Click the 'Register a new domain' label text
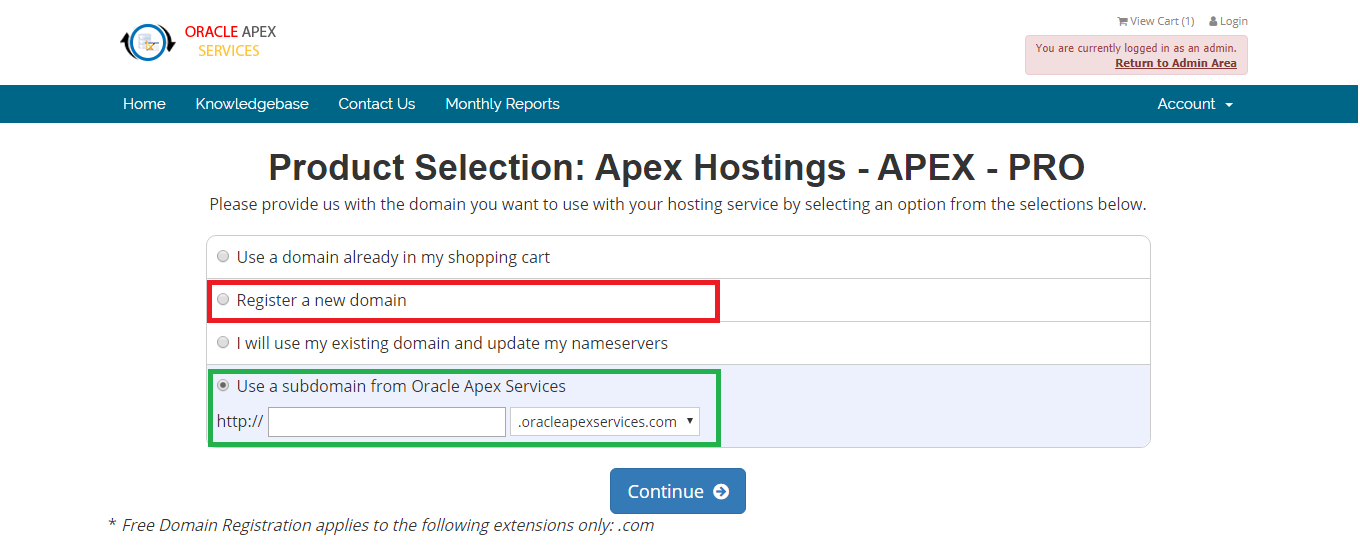1360x557 pixels. 322,300
